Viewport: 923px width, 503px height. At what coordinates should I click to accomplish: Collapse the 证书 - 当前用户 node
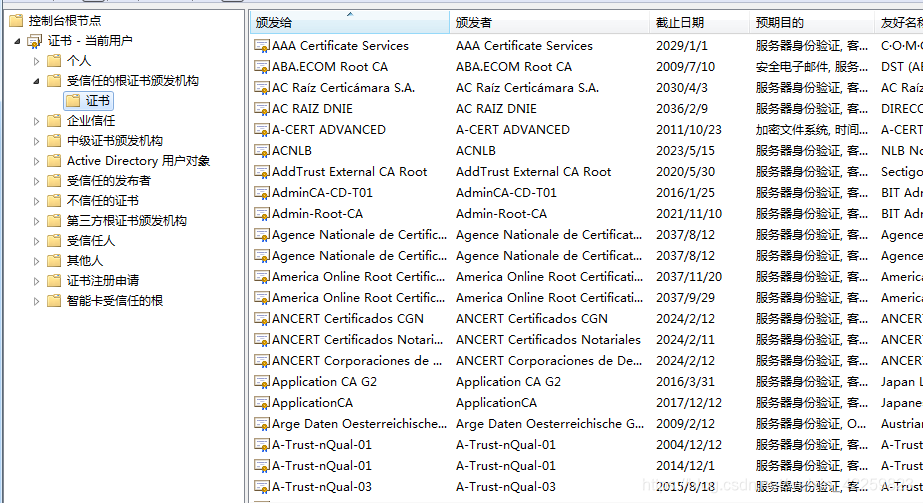tap(17, 41)
